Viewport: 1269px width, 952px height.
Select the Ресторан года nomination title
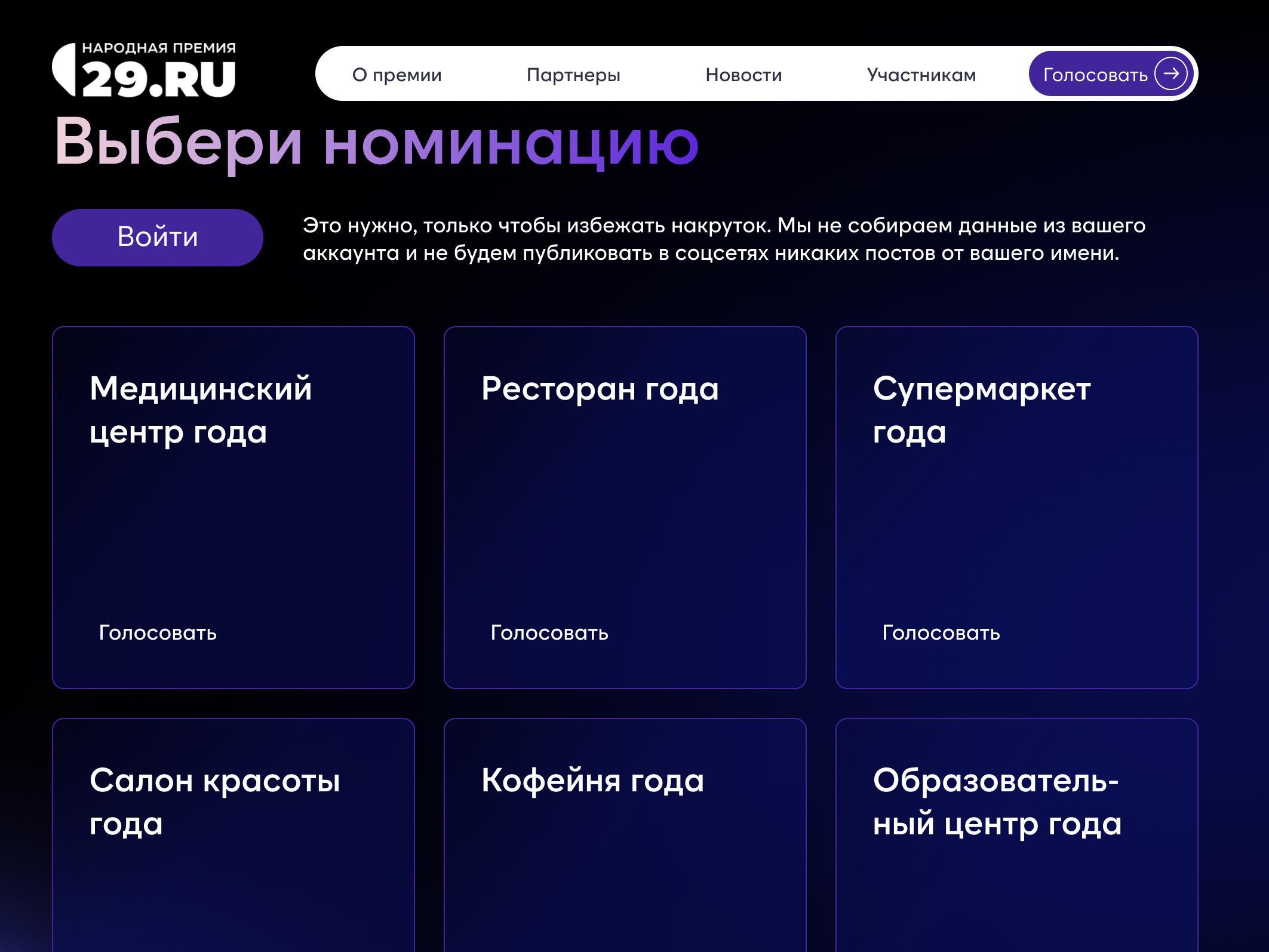coord(600,389)
